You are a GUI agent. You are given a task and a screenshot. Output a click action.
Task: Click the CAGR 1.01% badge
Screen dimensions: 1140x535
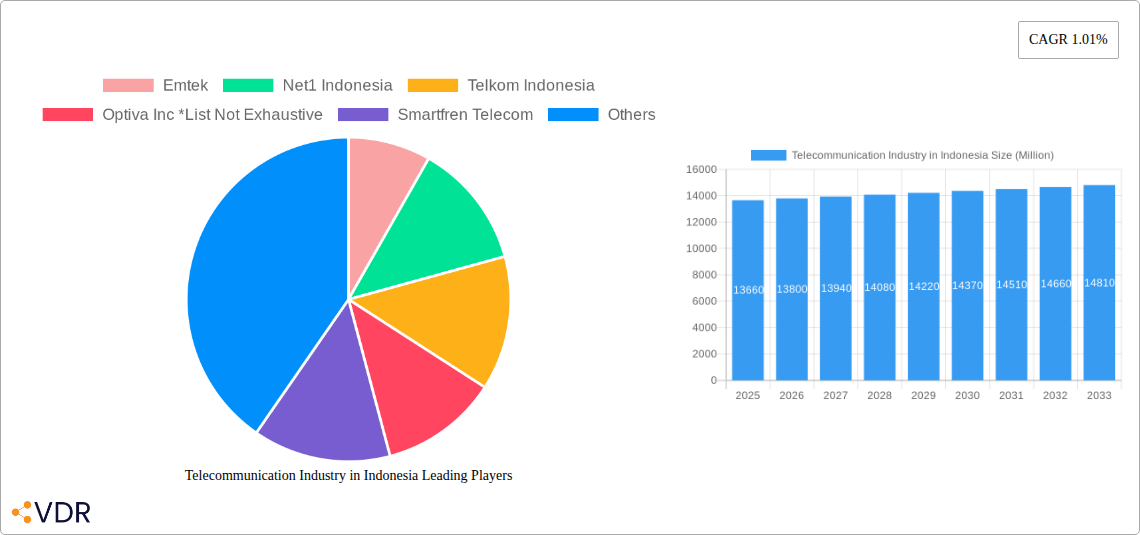(x=1068, y=40)
